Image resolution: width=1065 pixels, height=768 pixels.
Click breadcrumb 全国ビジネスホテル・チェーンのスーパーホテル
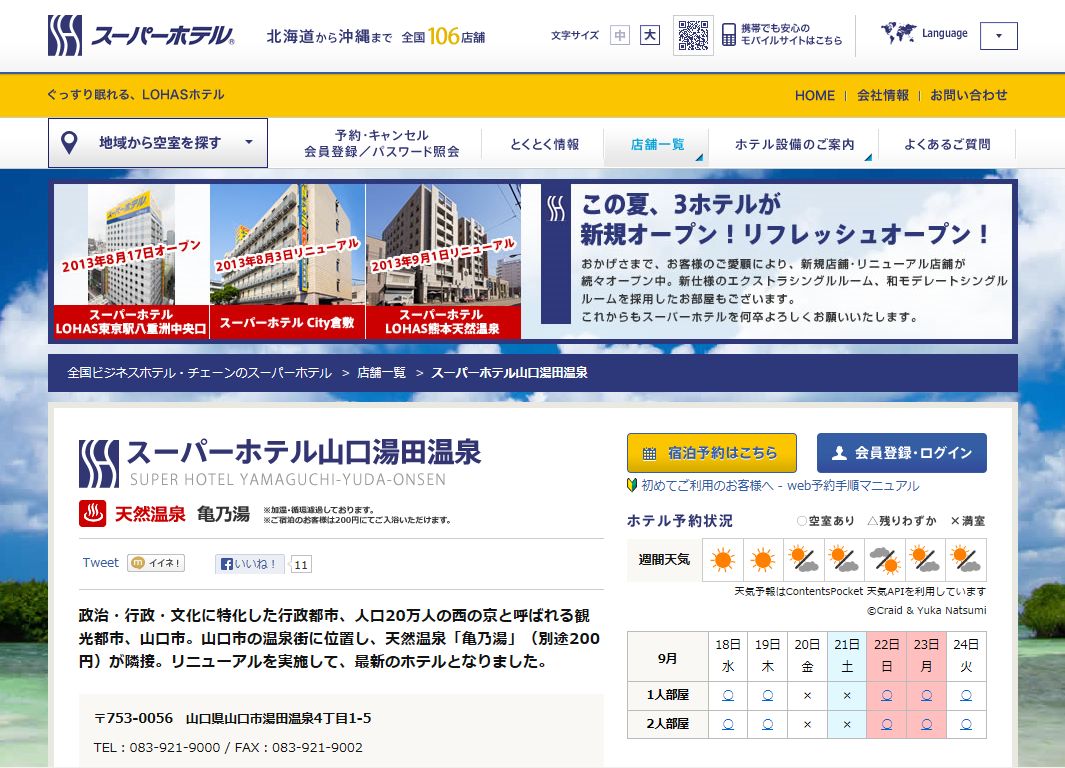pyautogui.click(x=199, y=373)
